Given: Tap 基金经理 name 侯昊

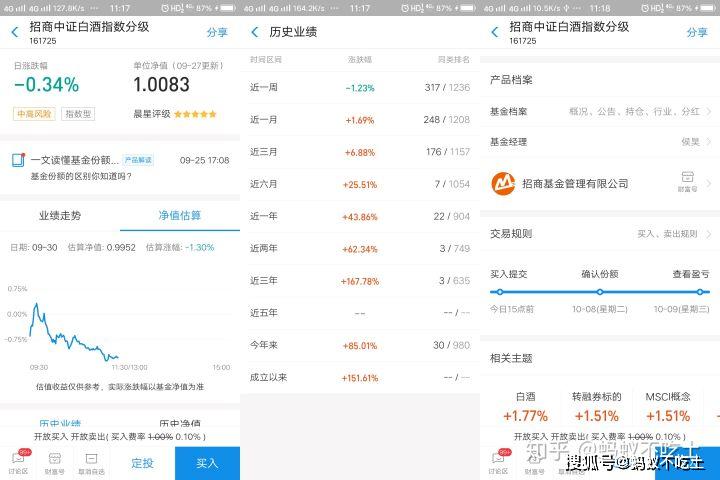Looking at the screenshot, I should (x=690, y=141).
